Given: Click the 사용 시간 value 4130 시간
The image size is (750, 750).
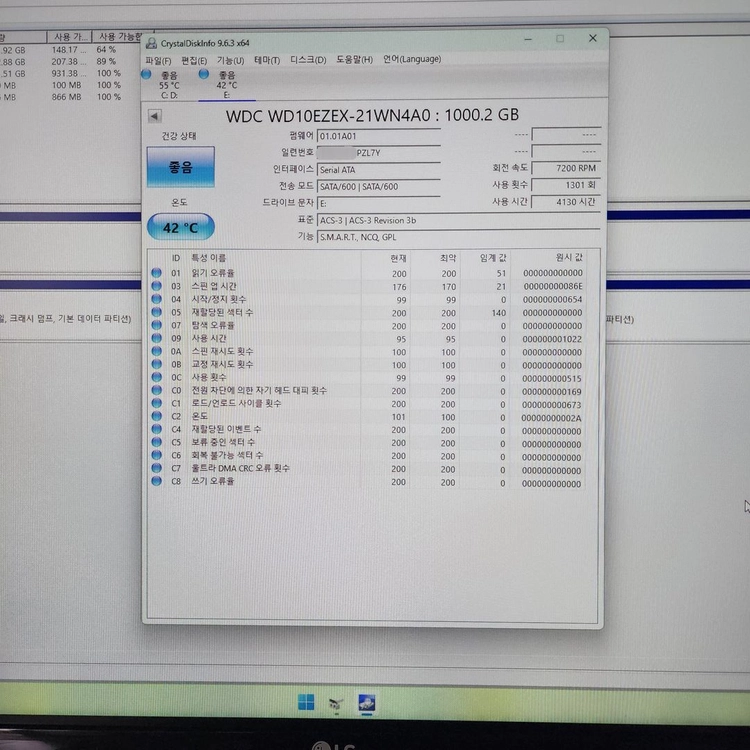Looking at the screenshot, I should pos(566,202).
